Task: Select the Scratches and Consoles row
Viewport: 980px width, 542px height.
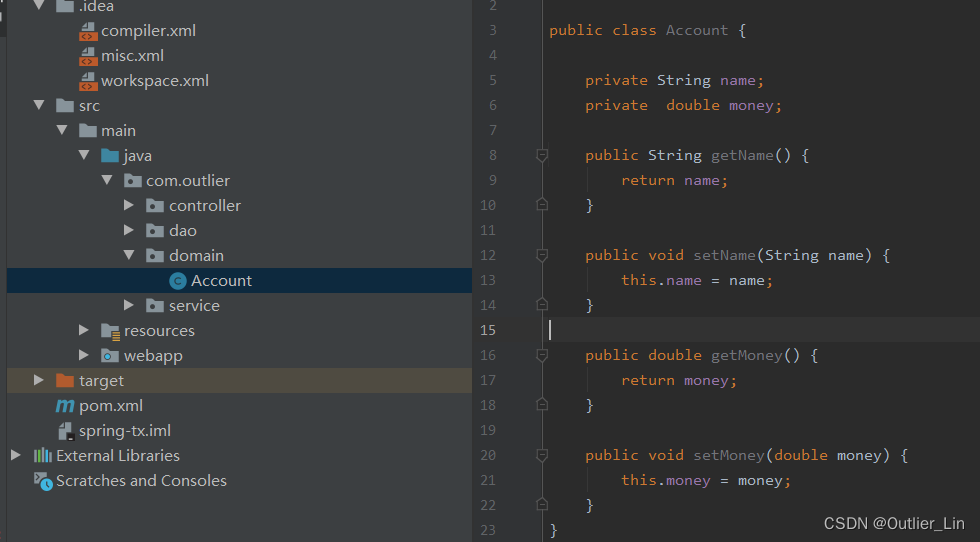Action: (141, 481)
